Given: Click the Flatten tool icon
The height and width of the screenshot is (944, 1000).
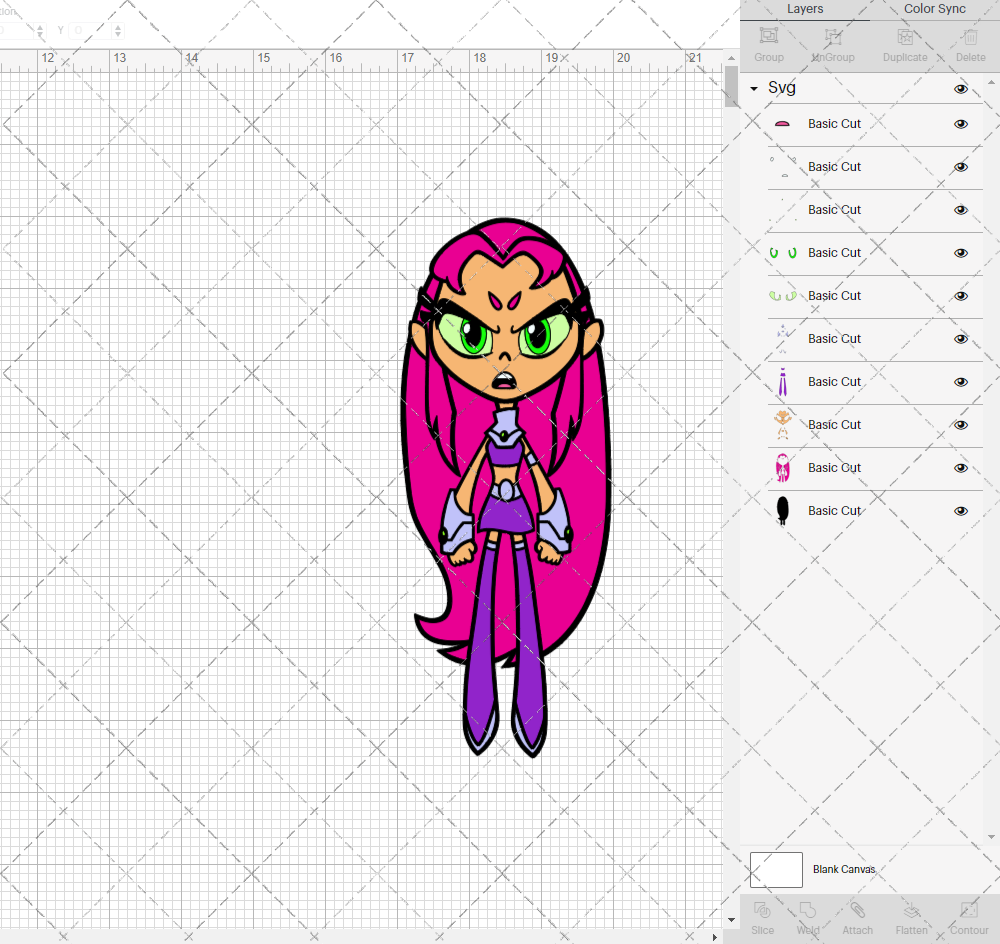Looking at the screenshot, I should pyautogui.click(x=911, y=909).
